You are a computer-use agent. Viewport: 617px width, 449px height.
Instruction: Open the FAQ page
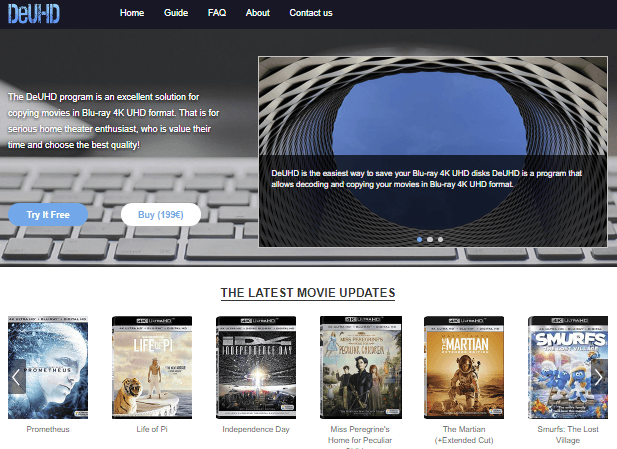pos(217,13)
